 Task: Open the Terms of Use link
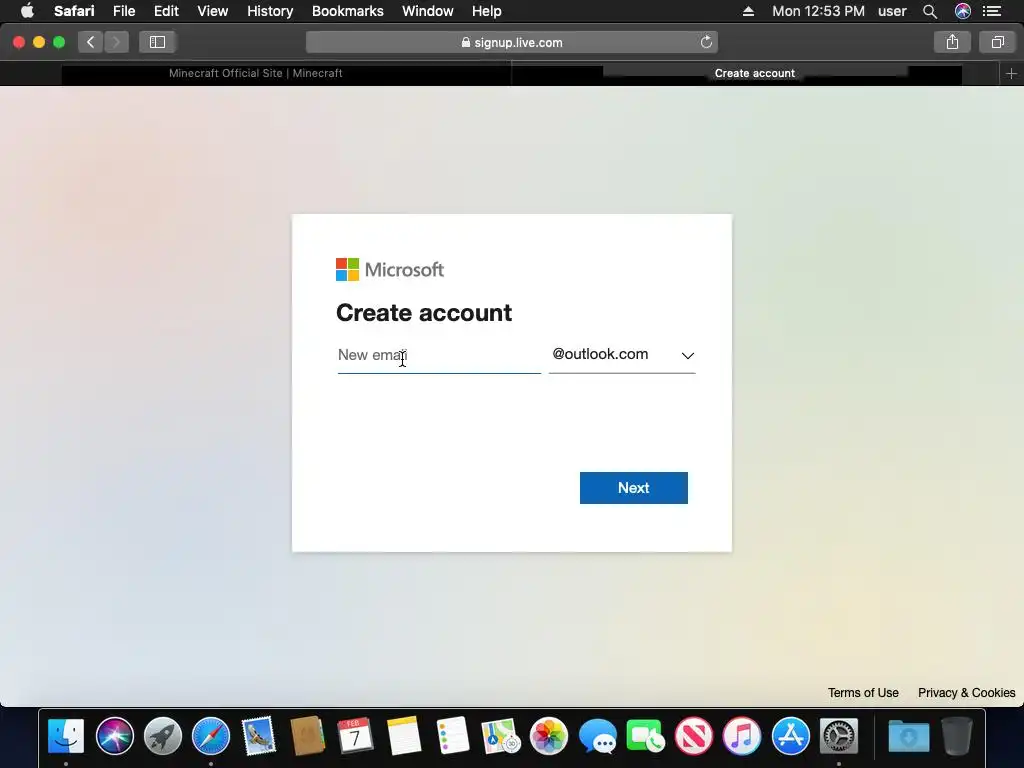tap(863, 693)
